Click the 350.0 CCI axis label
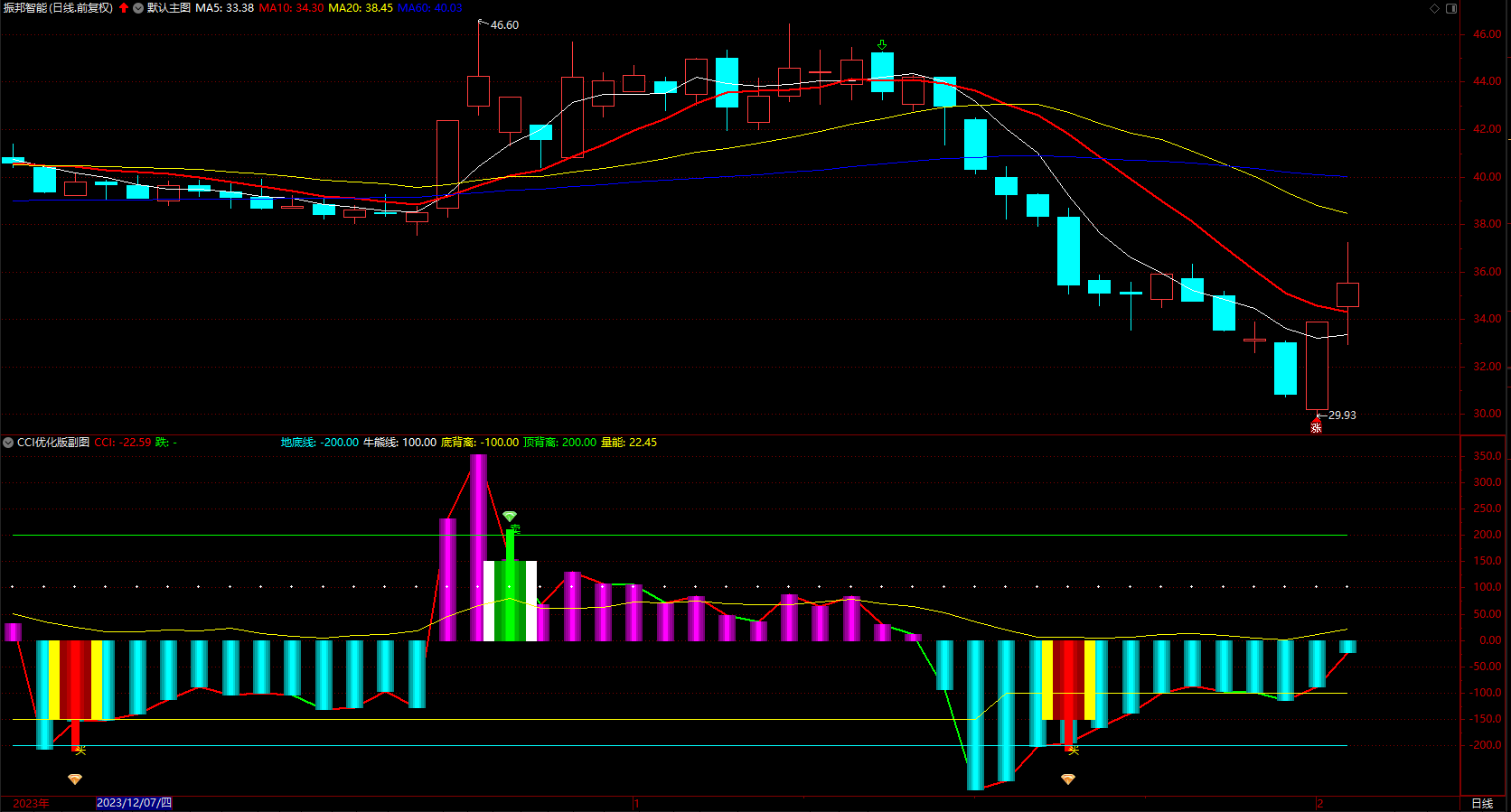Viewport: 1511px width, 812px height. coord(1487,456)
